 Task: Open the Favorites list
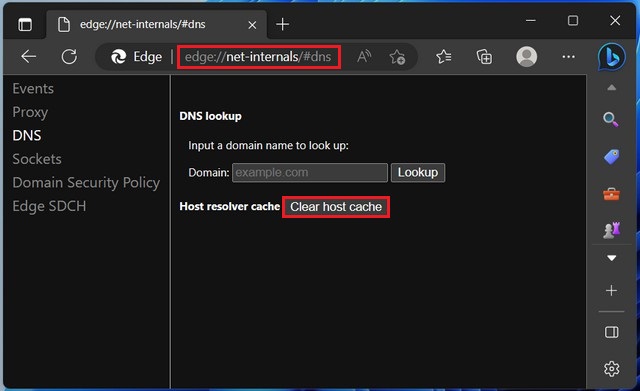[444, 57]
